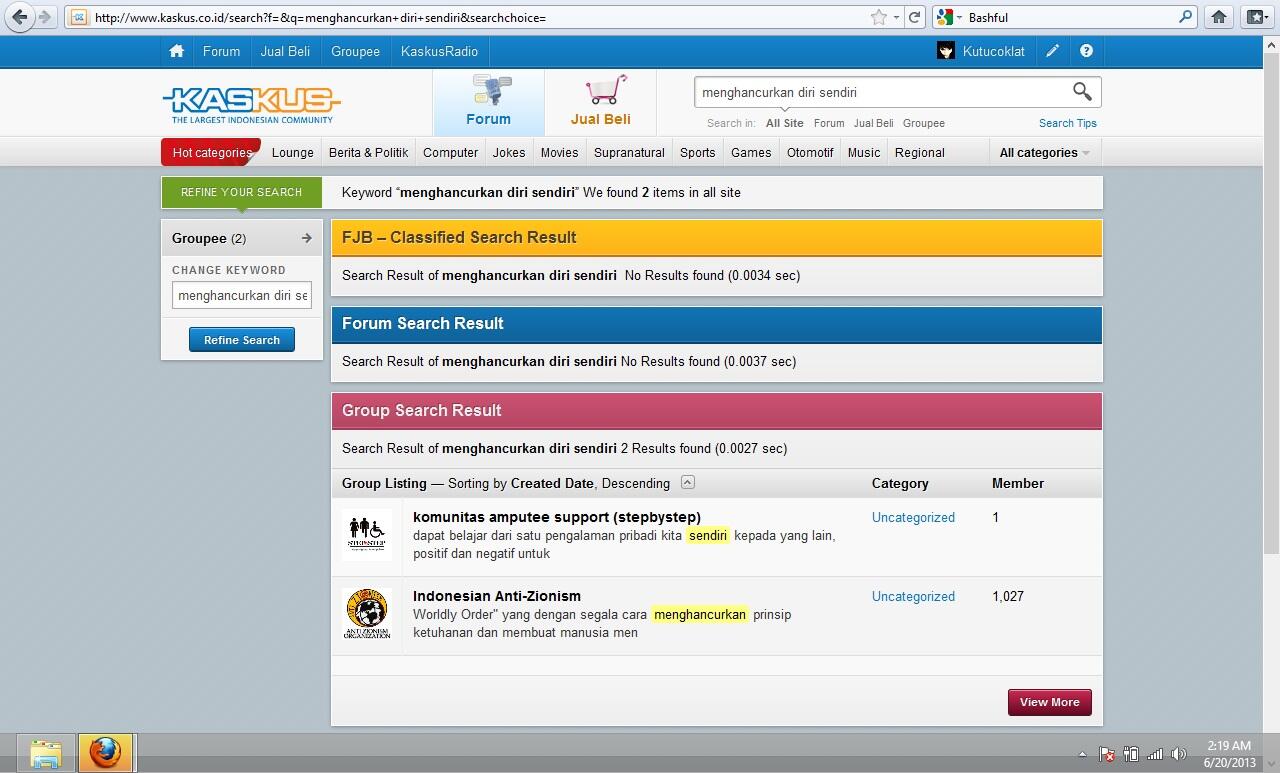
Task: Click Uncategorized for the Anti-Zionism group
Action: coord(913,596)
